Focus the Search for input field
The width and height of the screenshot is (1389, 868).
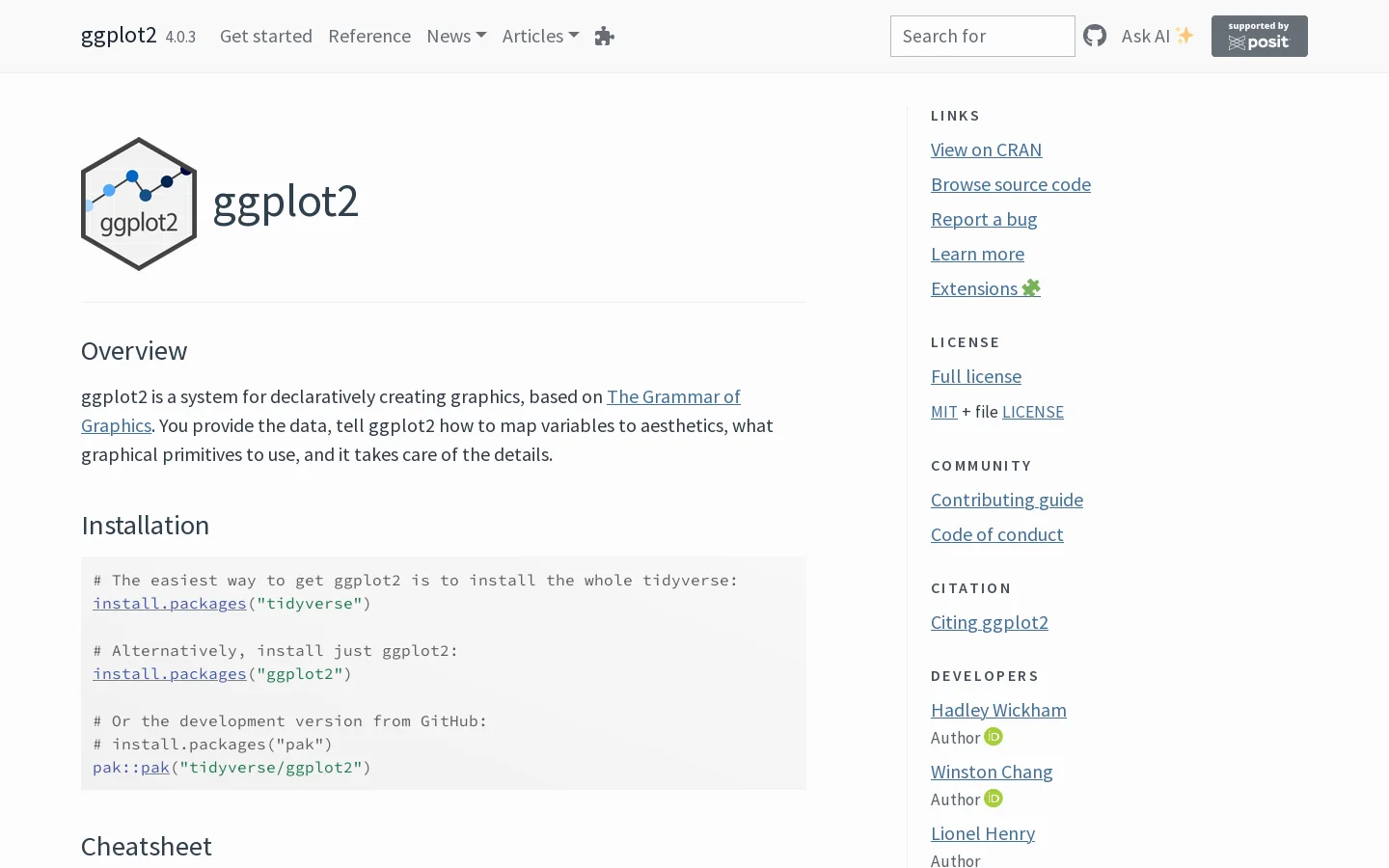982,36
